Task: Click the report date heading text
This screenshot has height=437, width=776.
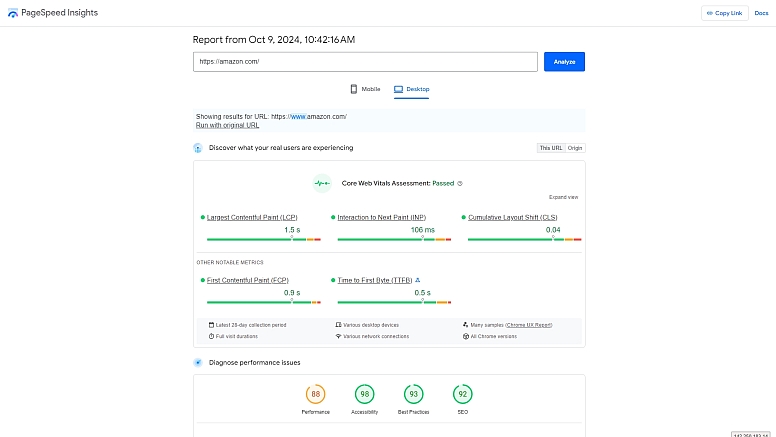Action: (274, 40)
